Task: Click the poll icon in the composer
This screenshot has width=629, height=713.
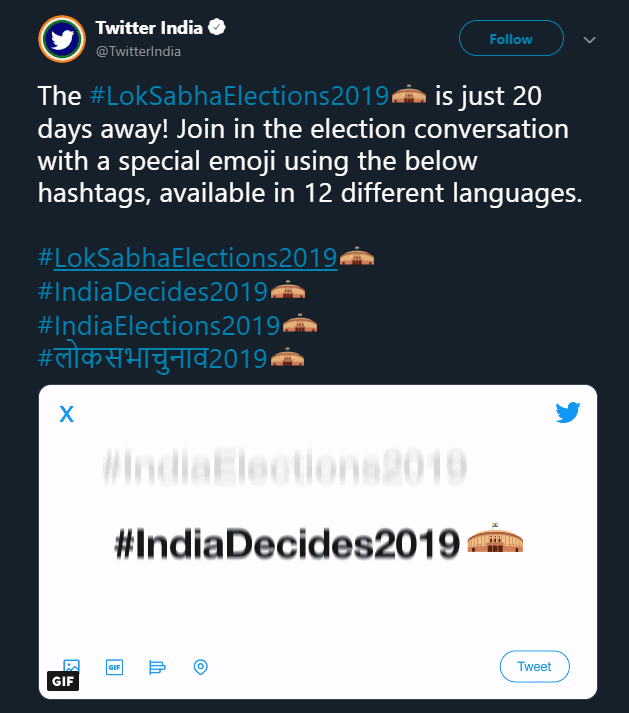Action: pyautogui.click(x=157, y=667)
